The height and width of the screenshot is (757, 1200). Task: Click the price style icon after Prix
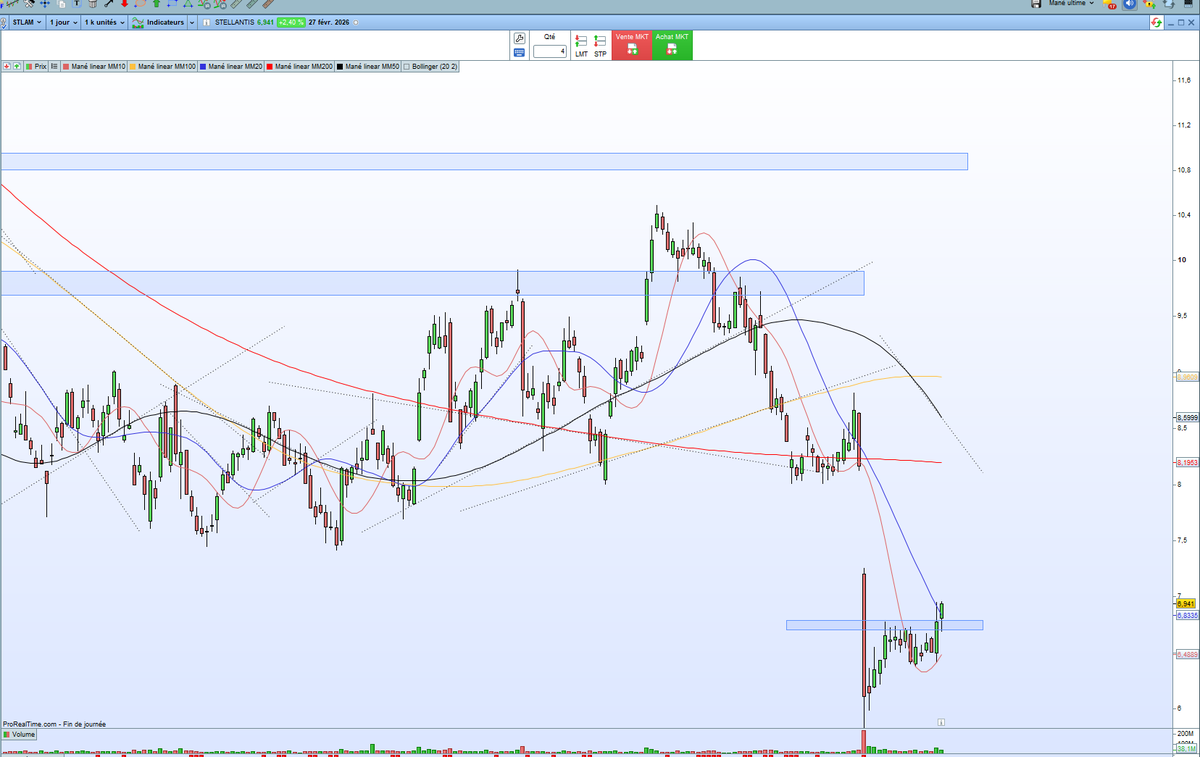coord(54,66)
